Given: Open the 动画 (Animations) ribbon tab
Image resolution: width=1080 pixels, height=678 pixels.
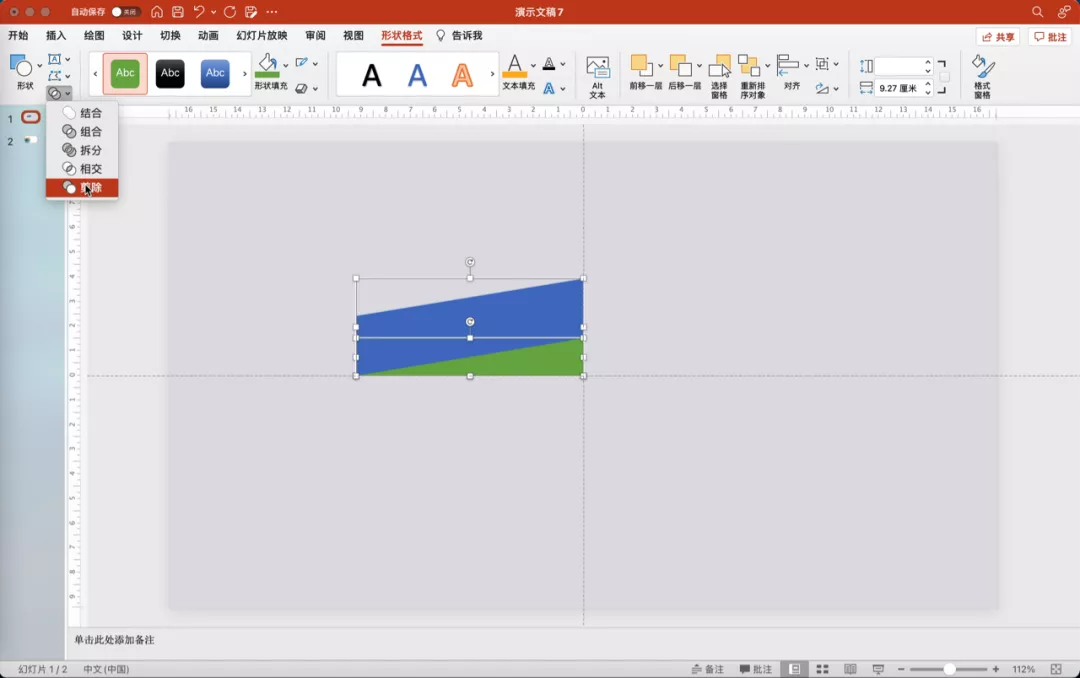Looking at the screenshot, I should 208,36.
